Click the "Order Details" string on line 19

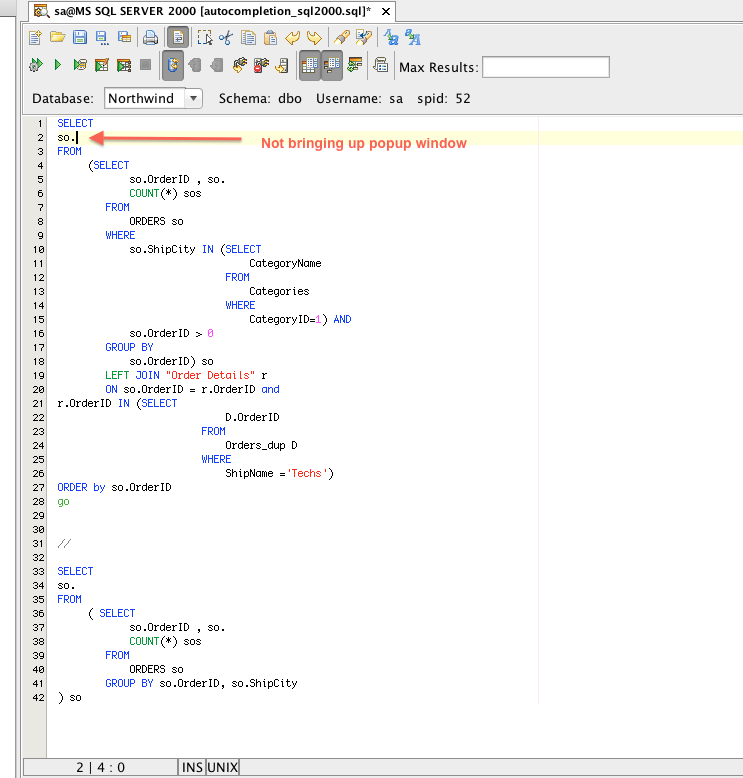(x=210, y=375)
